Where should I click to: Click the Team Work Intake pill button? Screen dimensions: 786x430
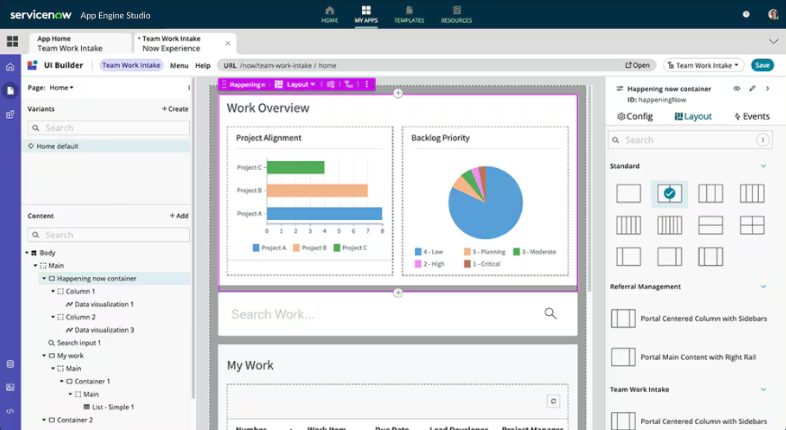click(x=131, y=65)
